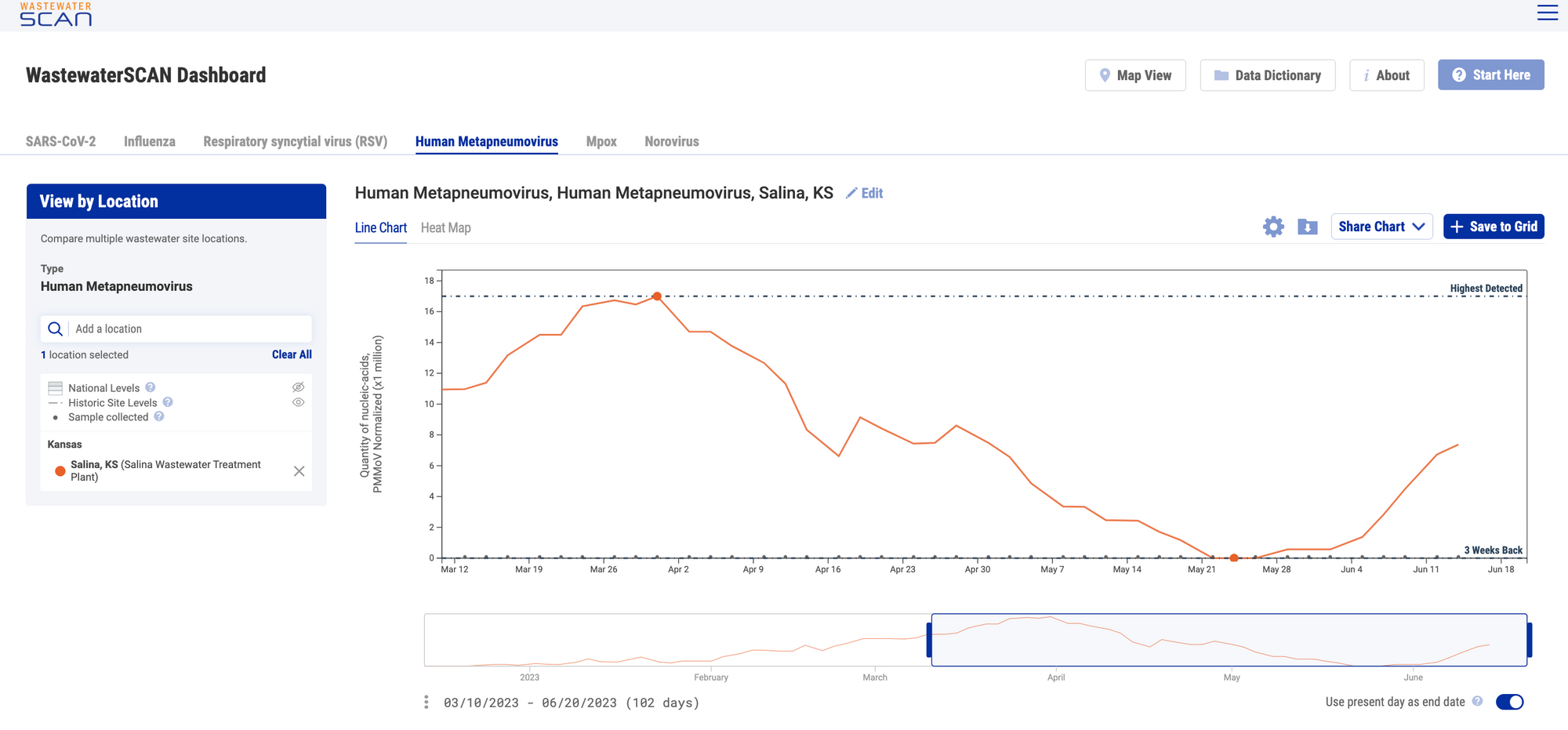
Task: Click the WastewaterSCAN logo
Action: [x=56, y=14]
